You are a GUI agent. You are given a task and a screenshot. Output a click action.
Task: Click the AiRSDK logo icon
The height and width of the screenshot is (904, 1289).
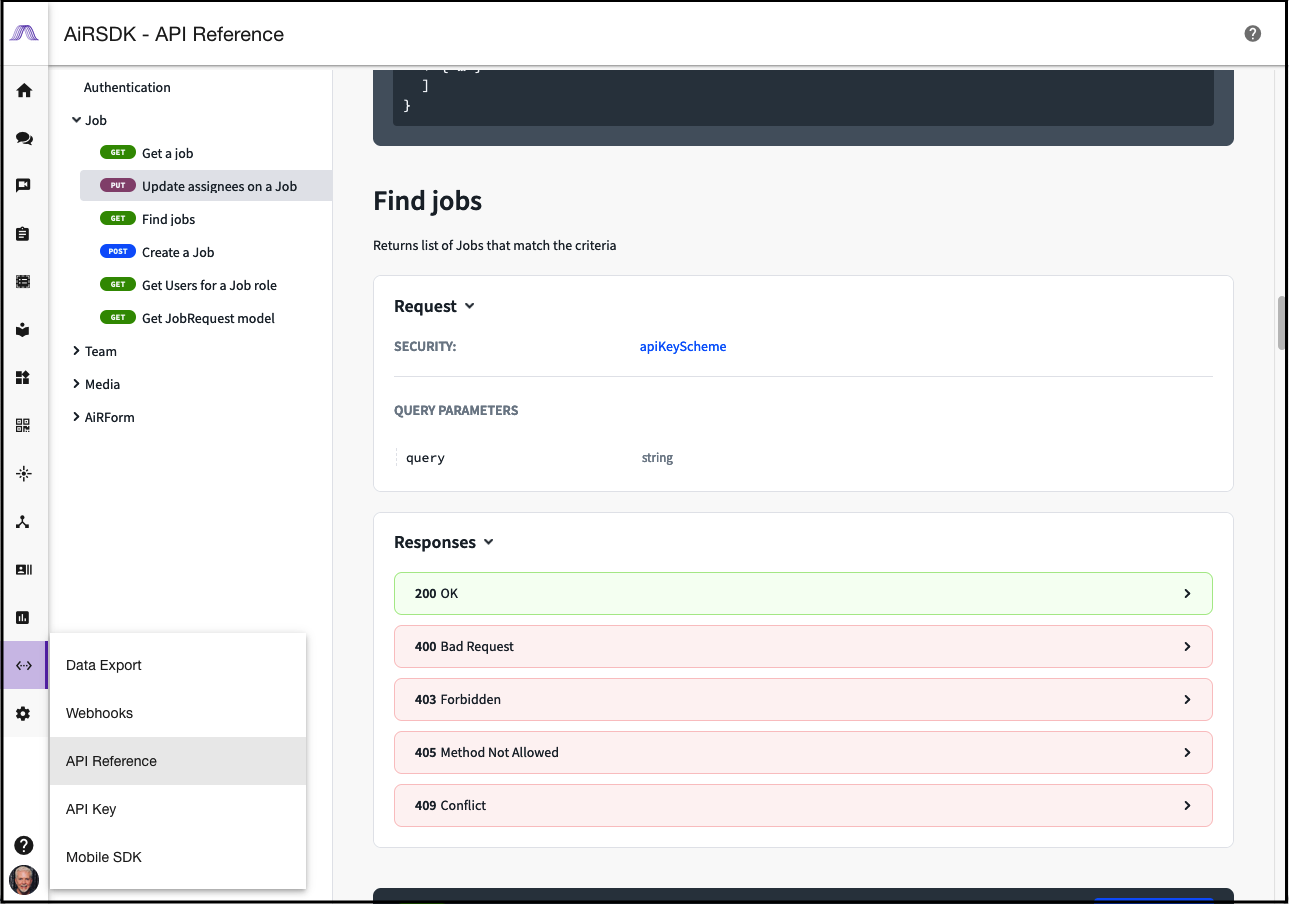[24, 33]
